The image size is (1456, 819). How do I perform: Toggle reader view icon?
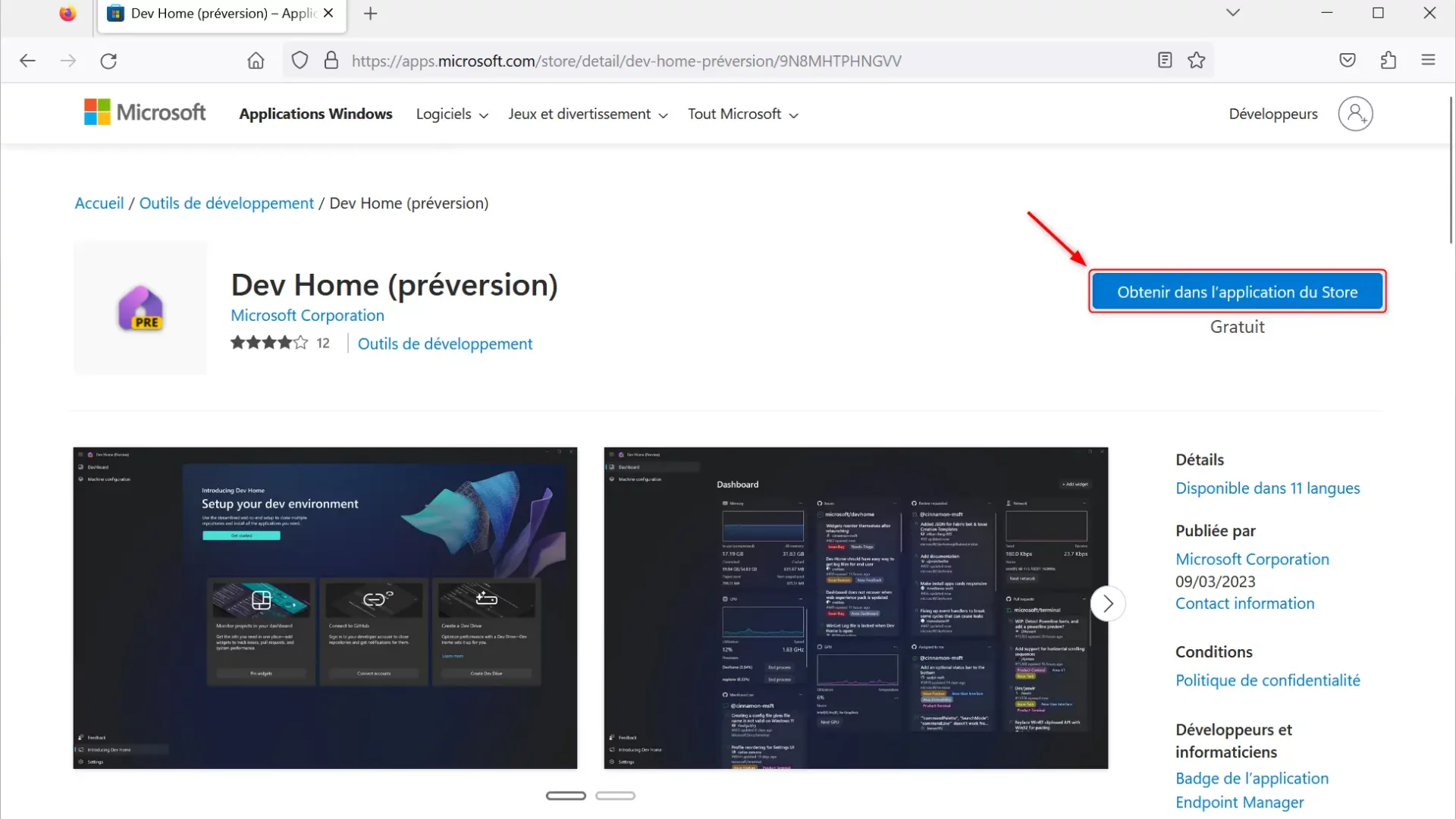[1165, 61]
